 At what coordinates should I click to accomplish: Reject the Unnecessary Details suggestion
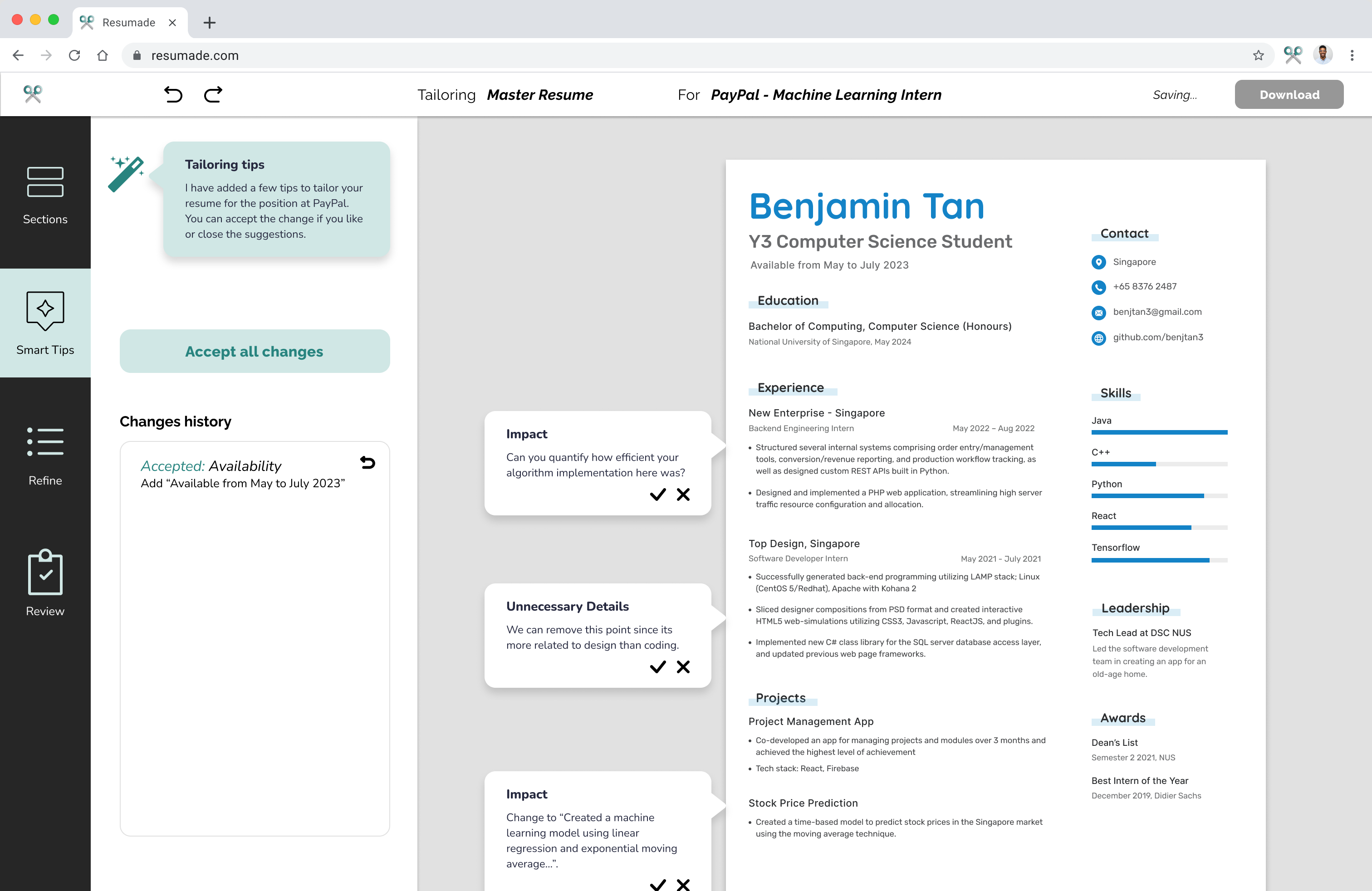click(x=683, y=667)
